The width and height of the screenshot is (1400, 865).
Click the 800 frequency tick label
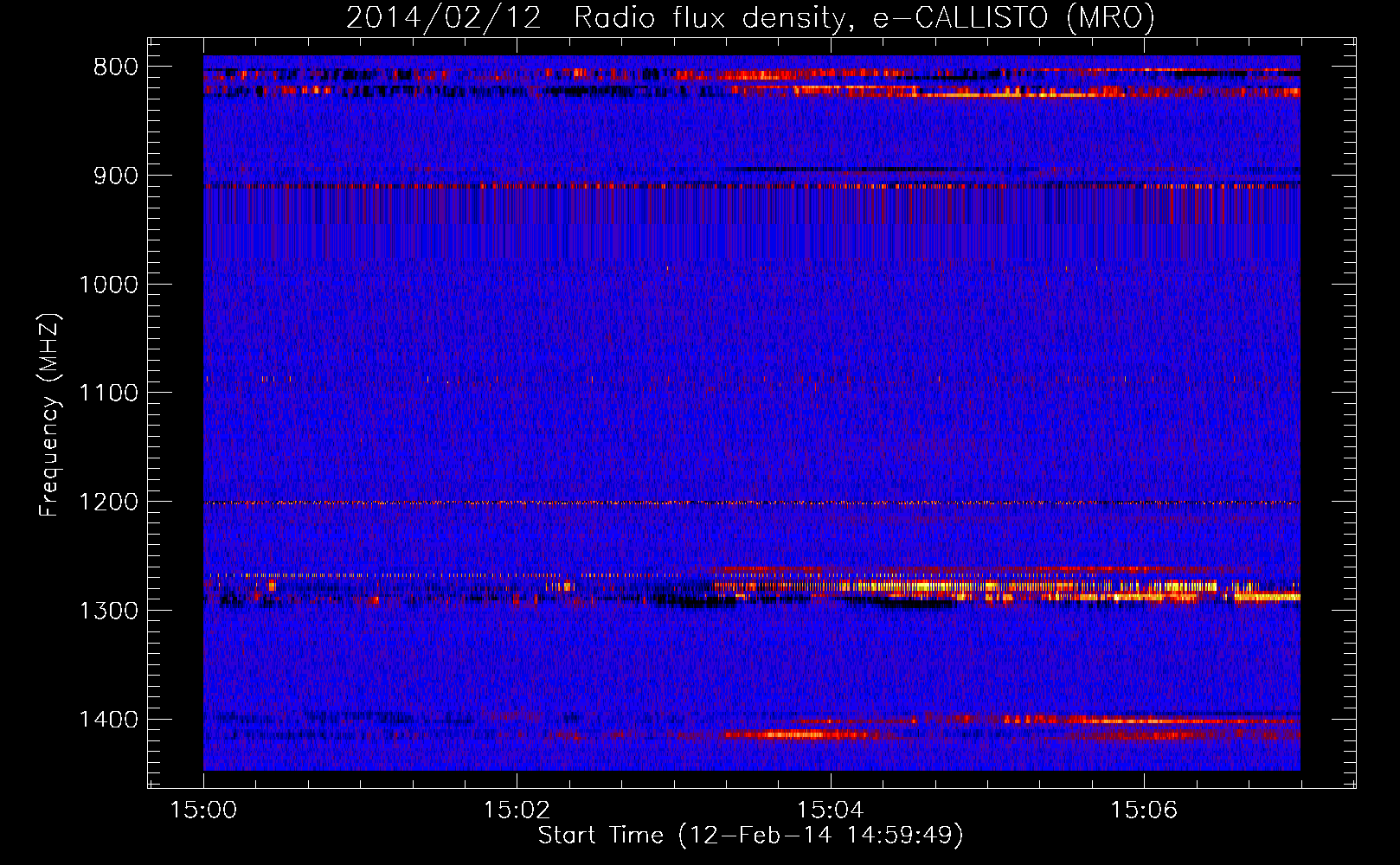point(116,67)
